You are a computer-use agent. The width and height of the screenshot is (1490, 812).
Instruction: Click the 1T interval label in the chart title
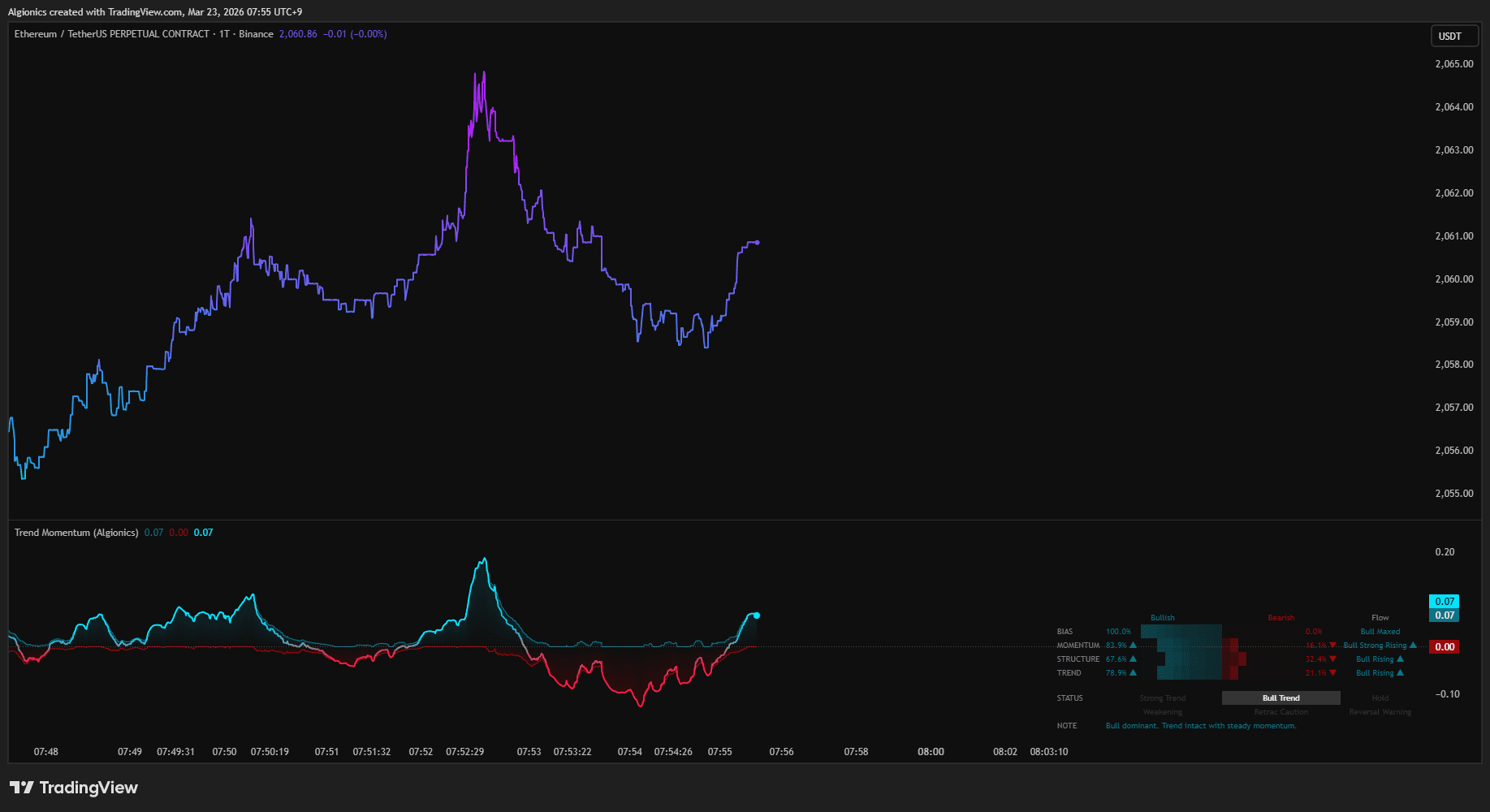pos(224,34)
